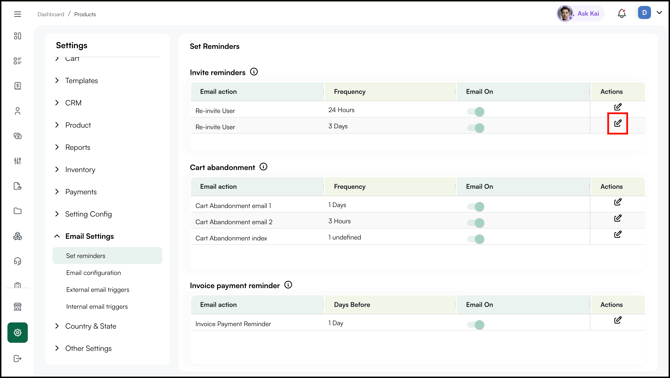The image size is (670, 378).
Task: Show info for Invite reminders
Action: point(254,72)
